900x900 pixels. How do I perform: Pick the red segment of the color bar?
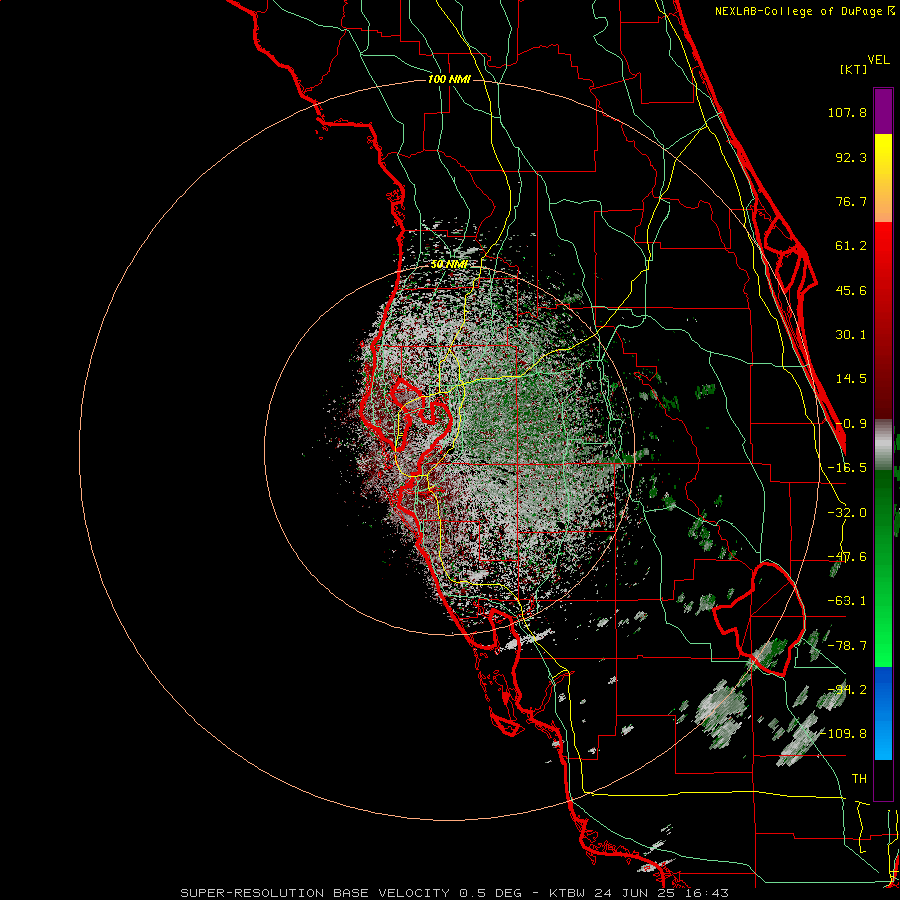click(x=883, y=320)
